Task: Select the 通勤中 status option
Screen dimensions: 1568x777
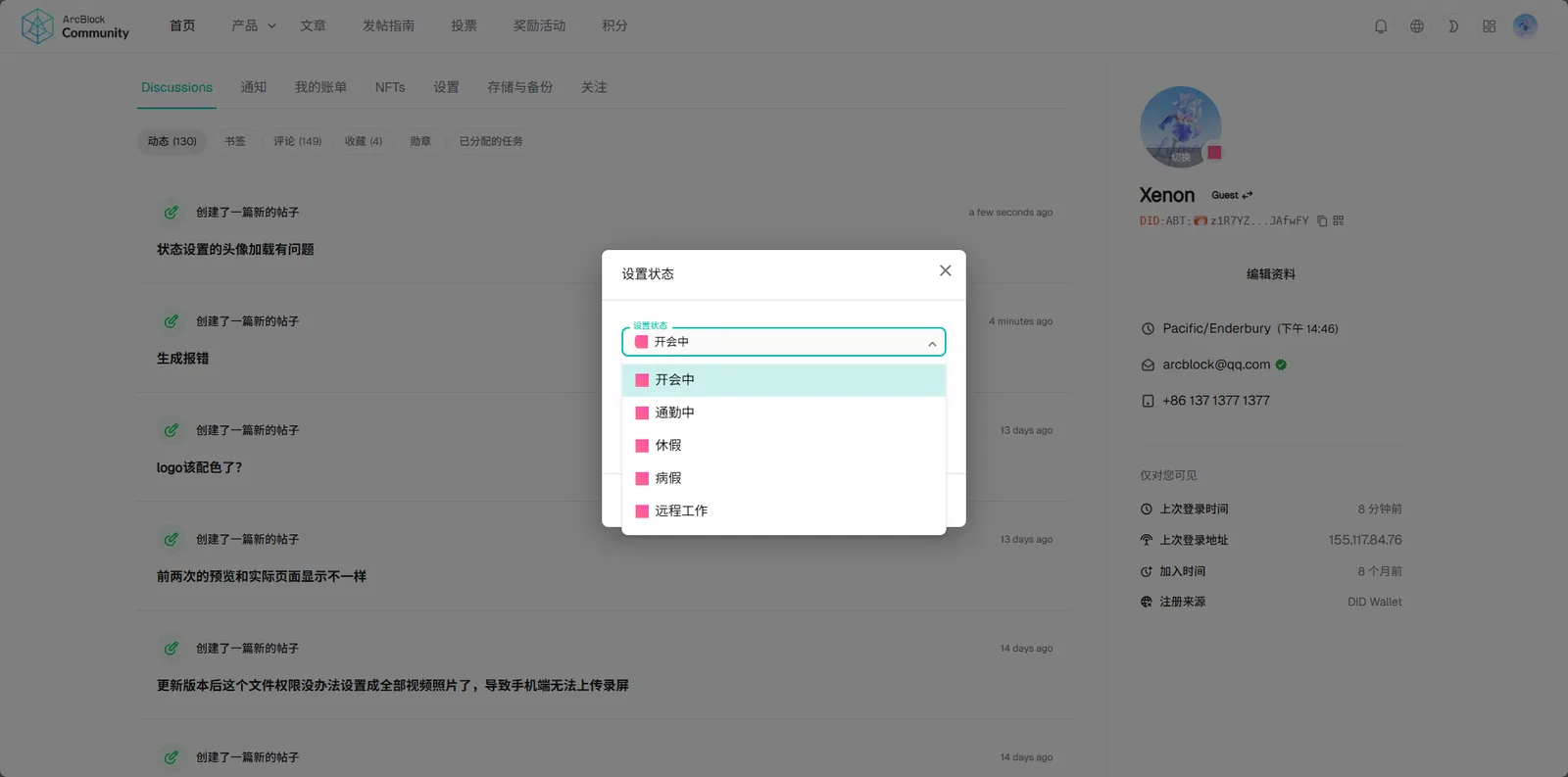Action: point(784,413)
